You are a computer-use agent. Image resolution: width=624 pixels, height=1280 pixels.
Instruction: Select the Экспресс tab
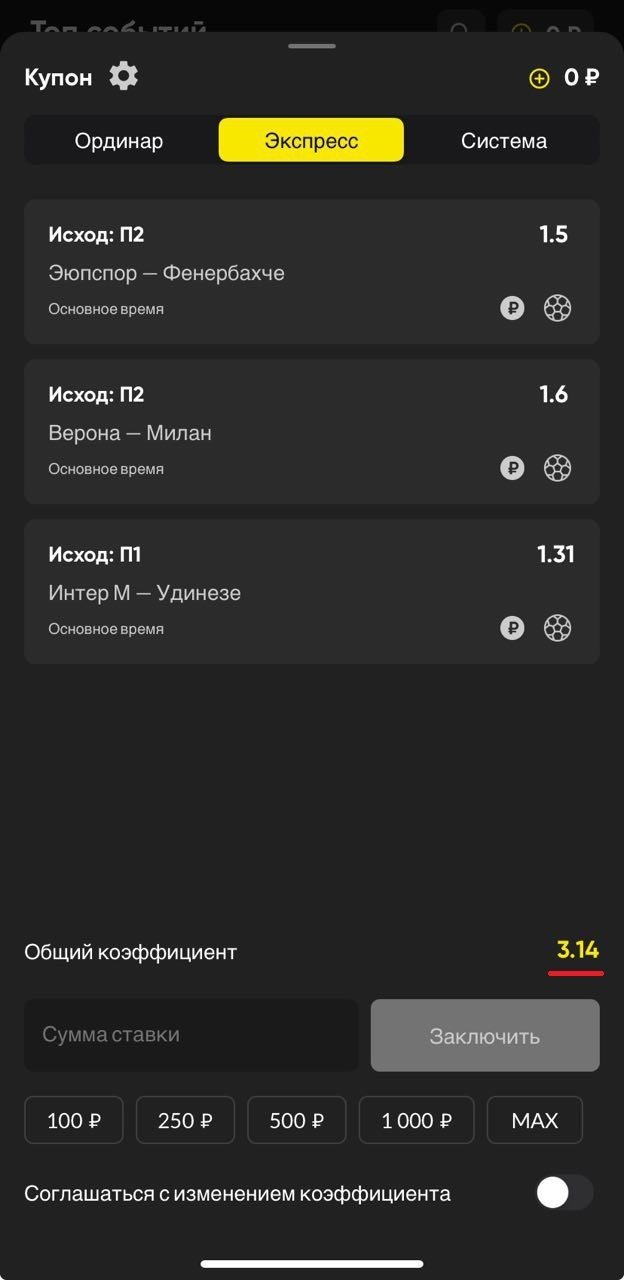click(311, 141)
